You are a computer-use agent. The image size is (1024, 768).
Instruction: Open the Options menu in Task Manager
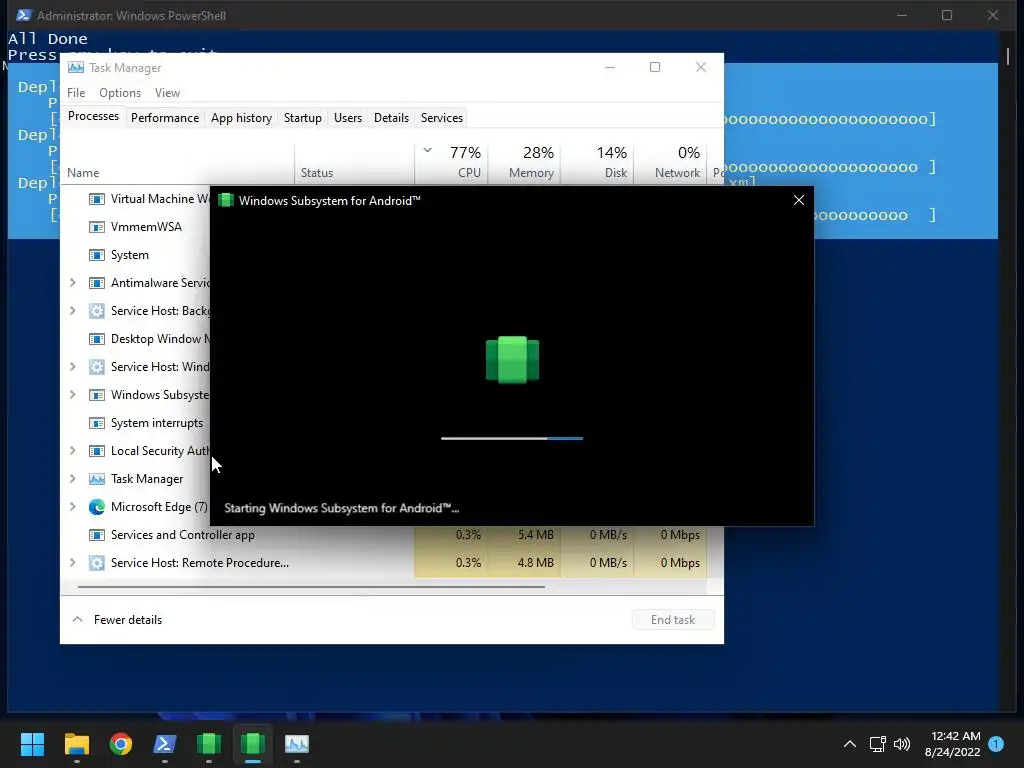(120, 93)
